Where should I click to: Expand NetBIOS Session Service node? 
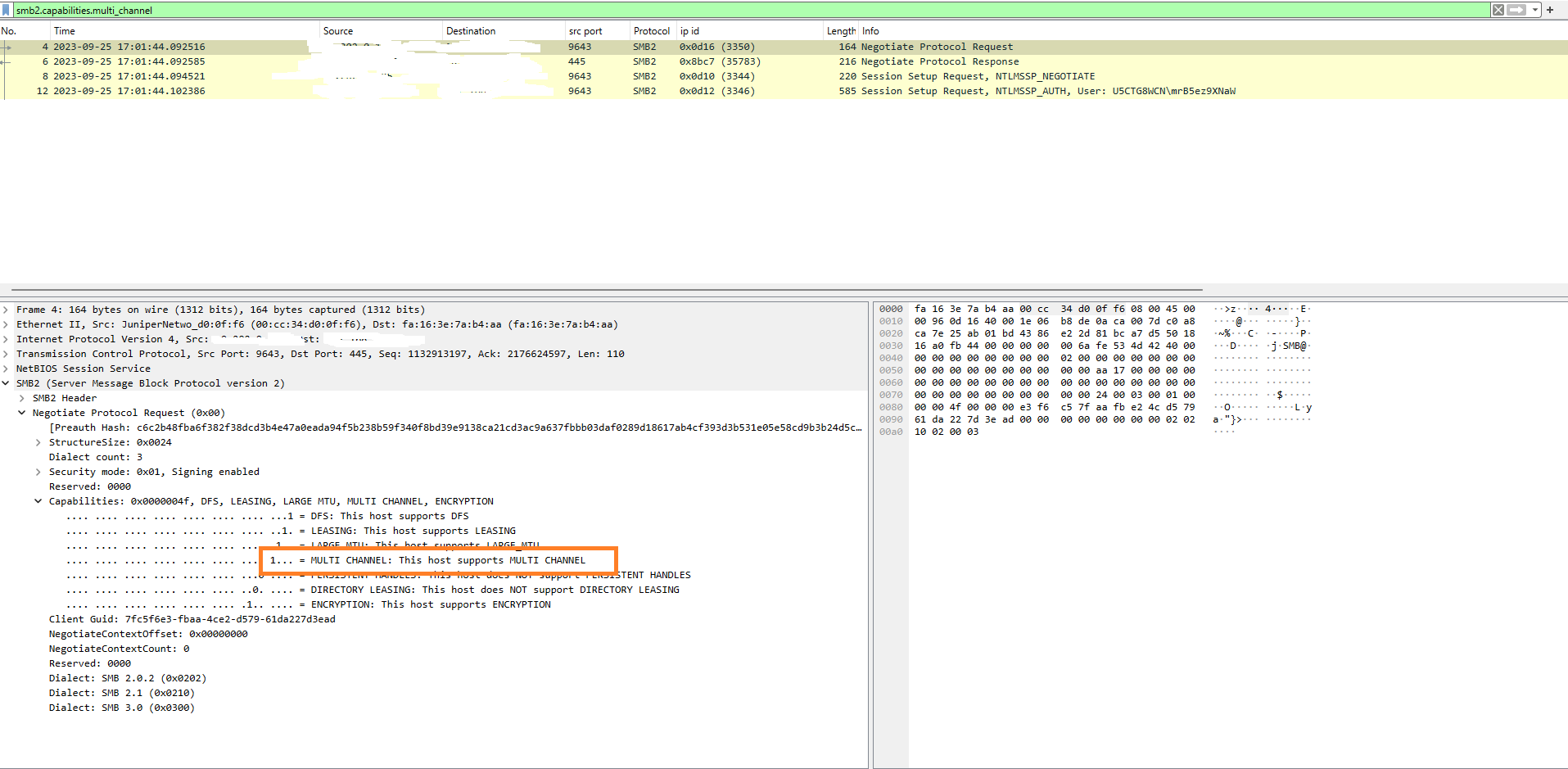[6, 369]
